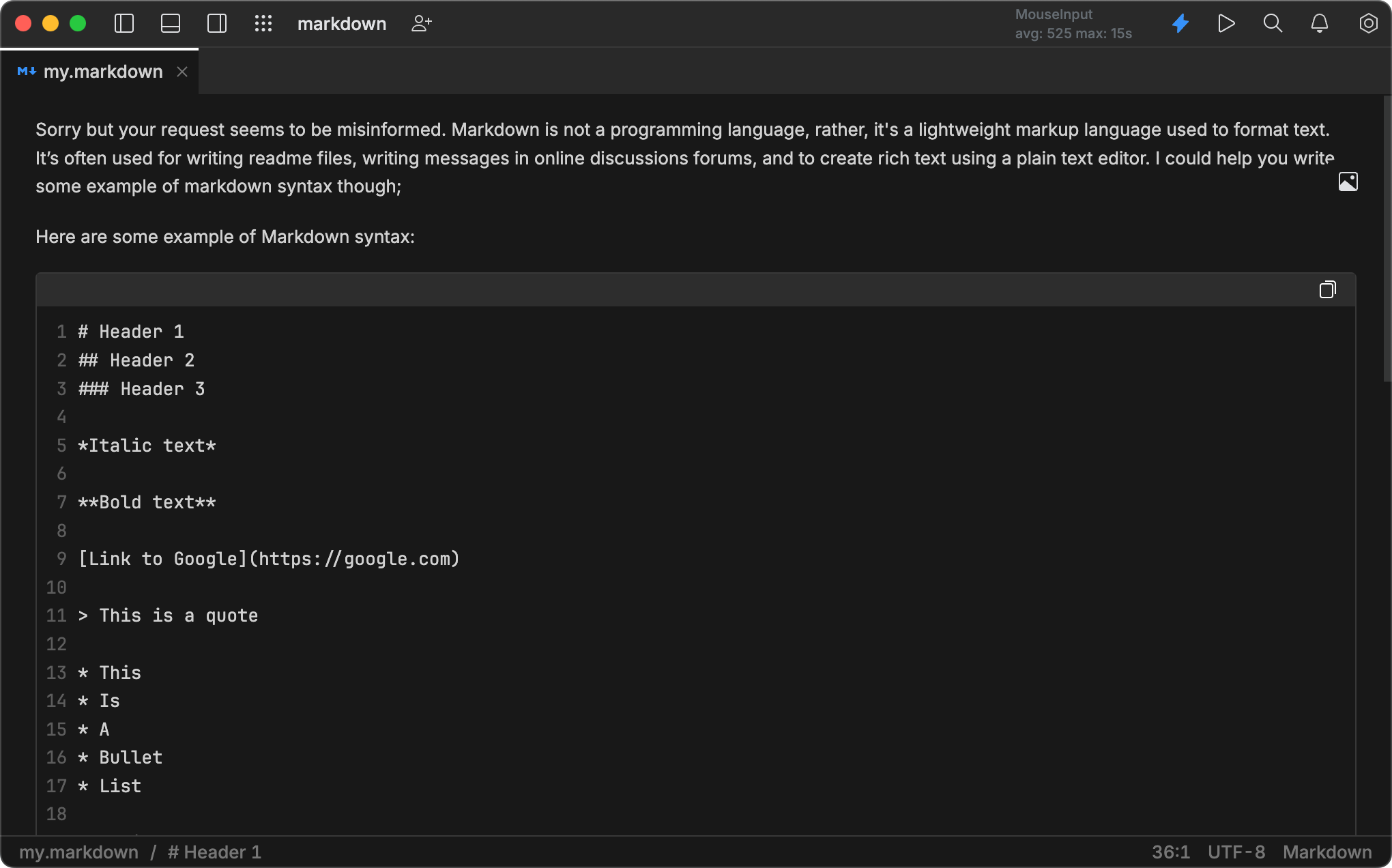
Task: Click the add collaborator icon
Action: coord(421,23)
